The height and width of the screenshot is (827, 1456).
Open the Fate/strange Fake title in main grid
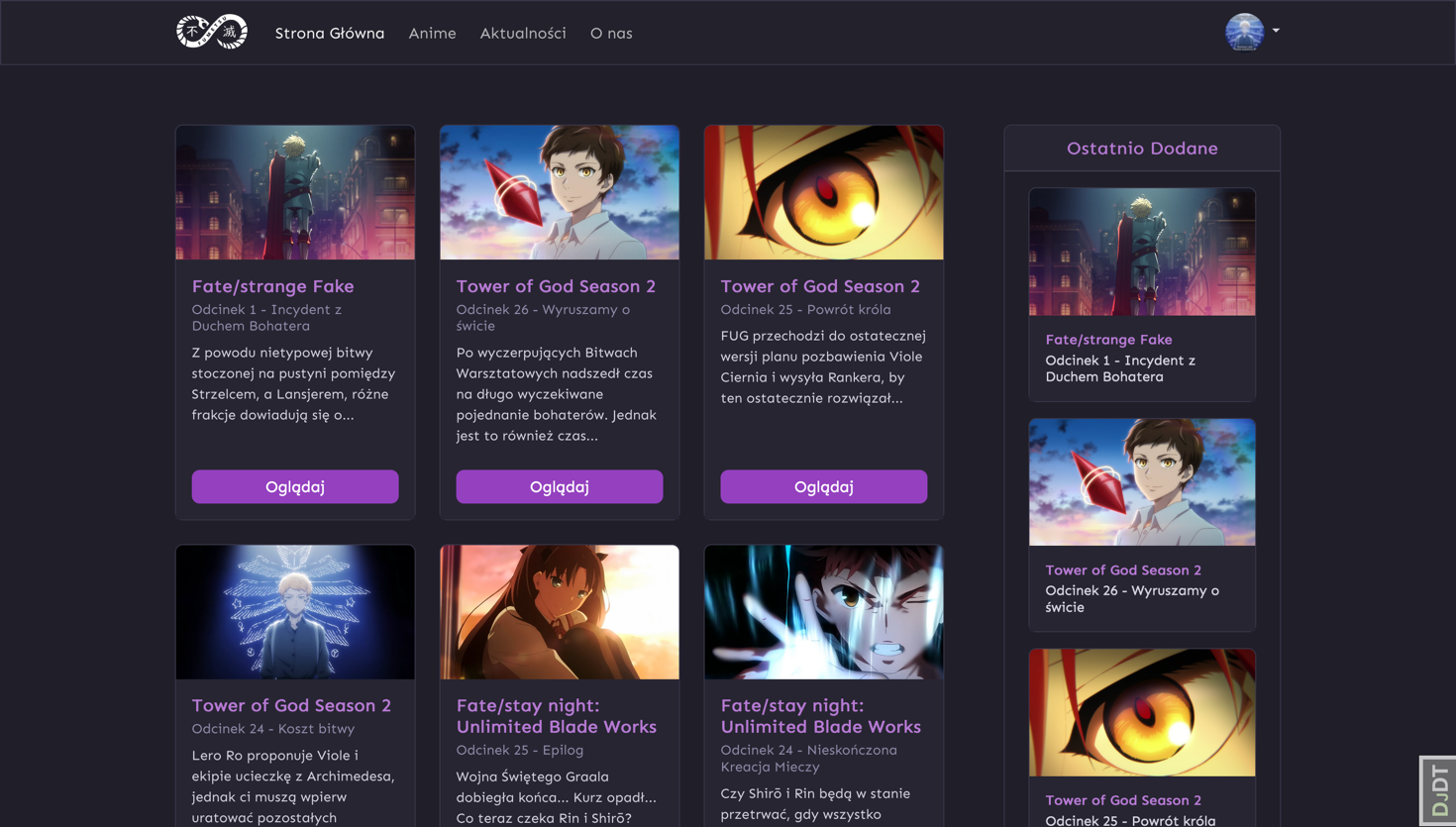[x=272, y=286]
